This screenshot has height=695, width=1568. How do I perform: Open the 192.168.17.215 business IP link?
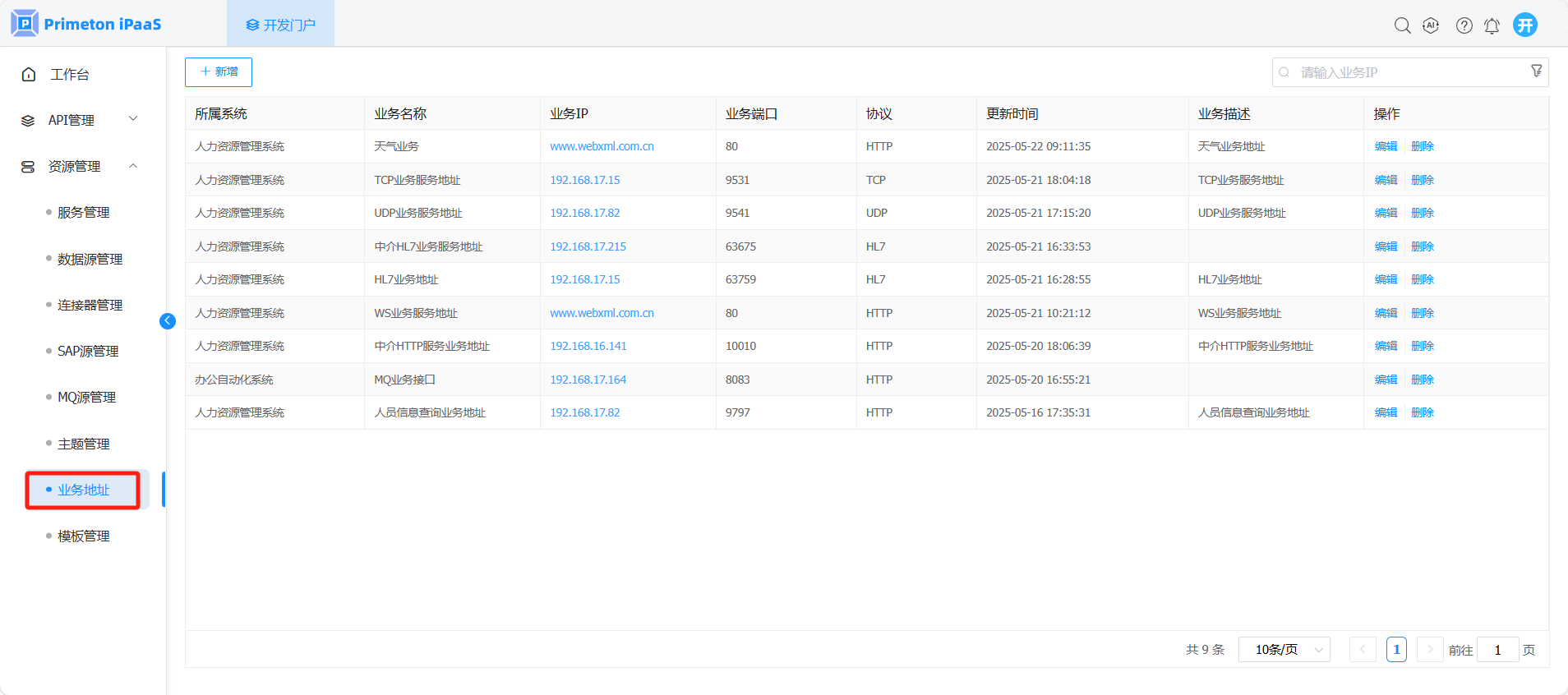point(588,246)
